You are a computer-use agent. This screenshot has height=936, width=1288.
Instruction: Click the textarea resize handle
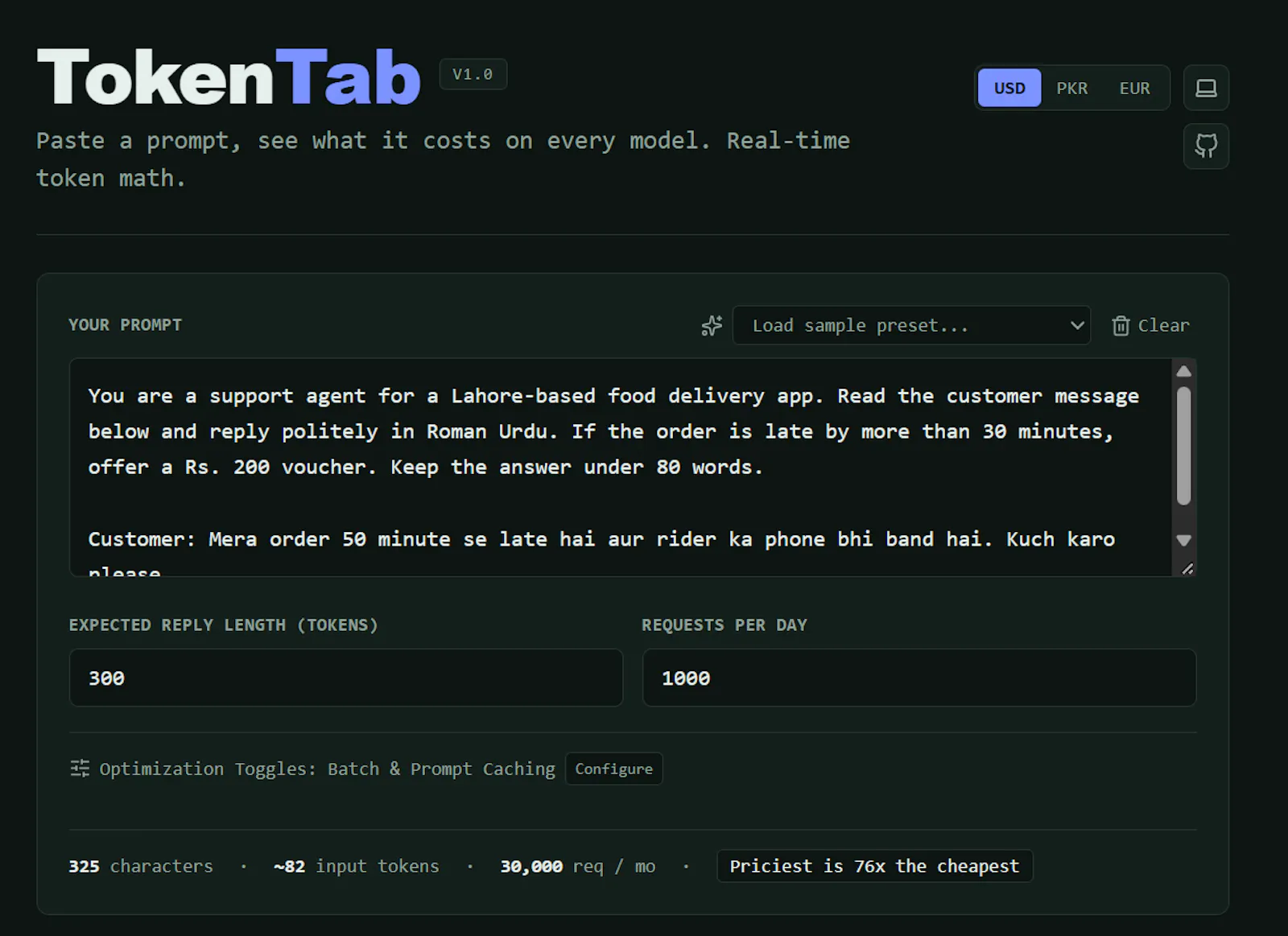point(1187,568)
